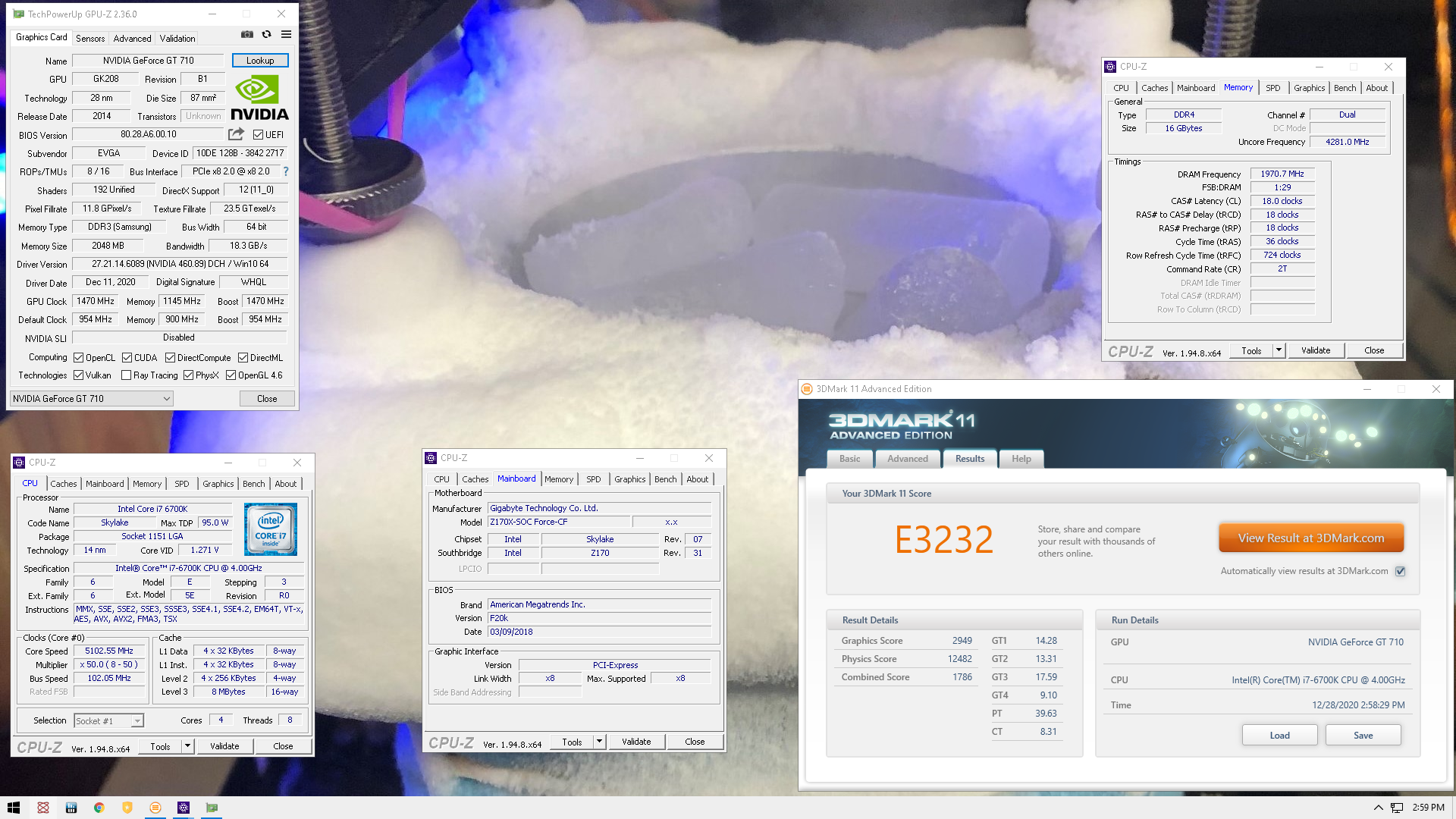Viewport: 1456px width, 819px height.
Task: Click the BIOS export share icon
Action: pos(237,134)
